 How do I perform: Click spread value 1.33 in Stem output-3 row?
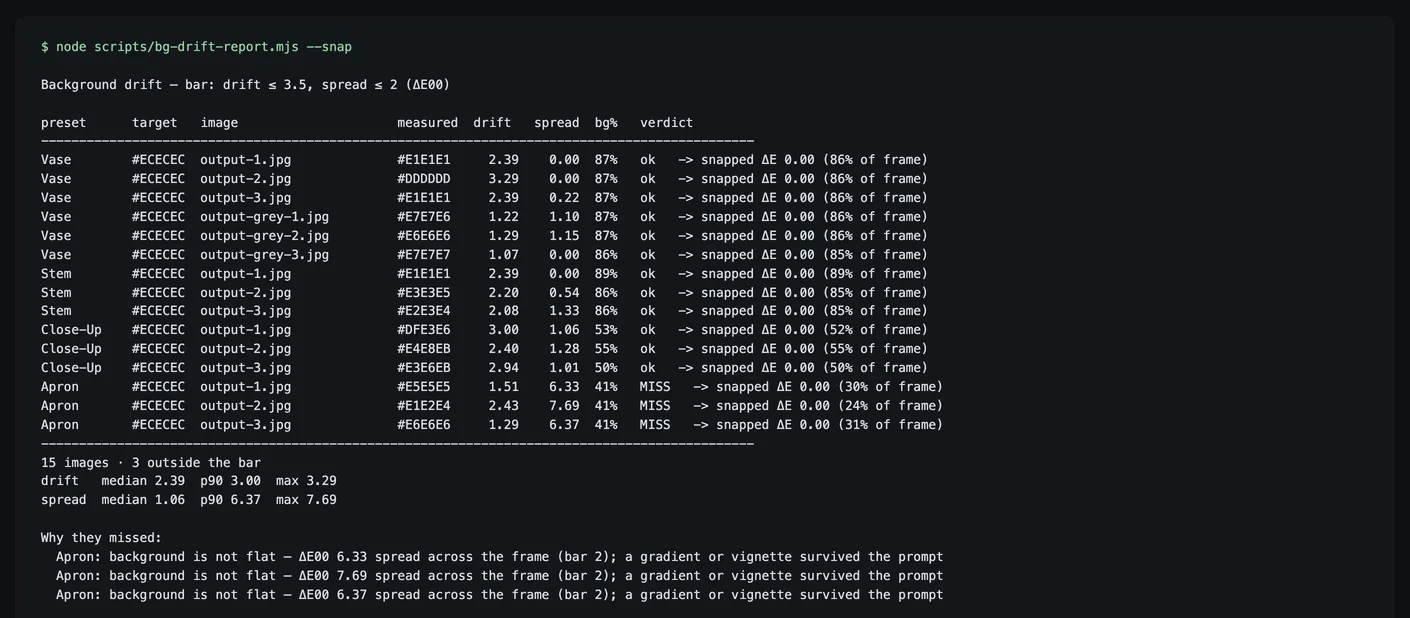pos(564,311)
